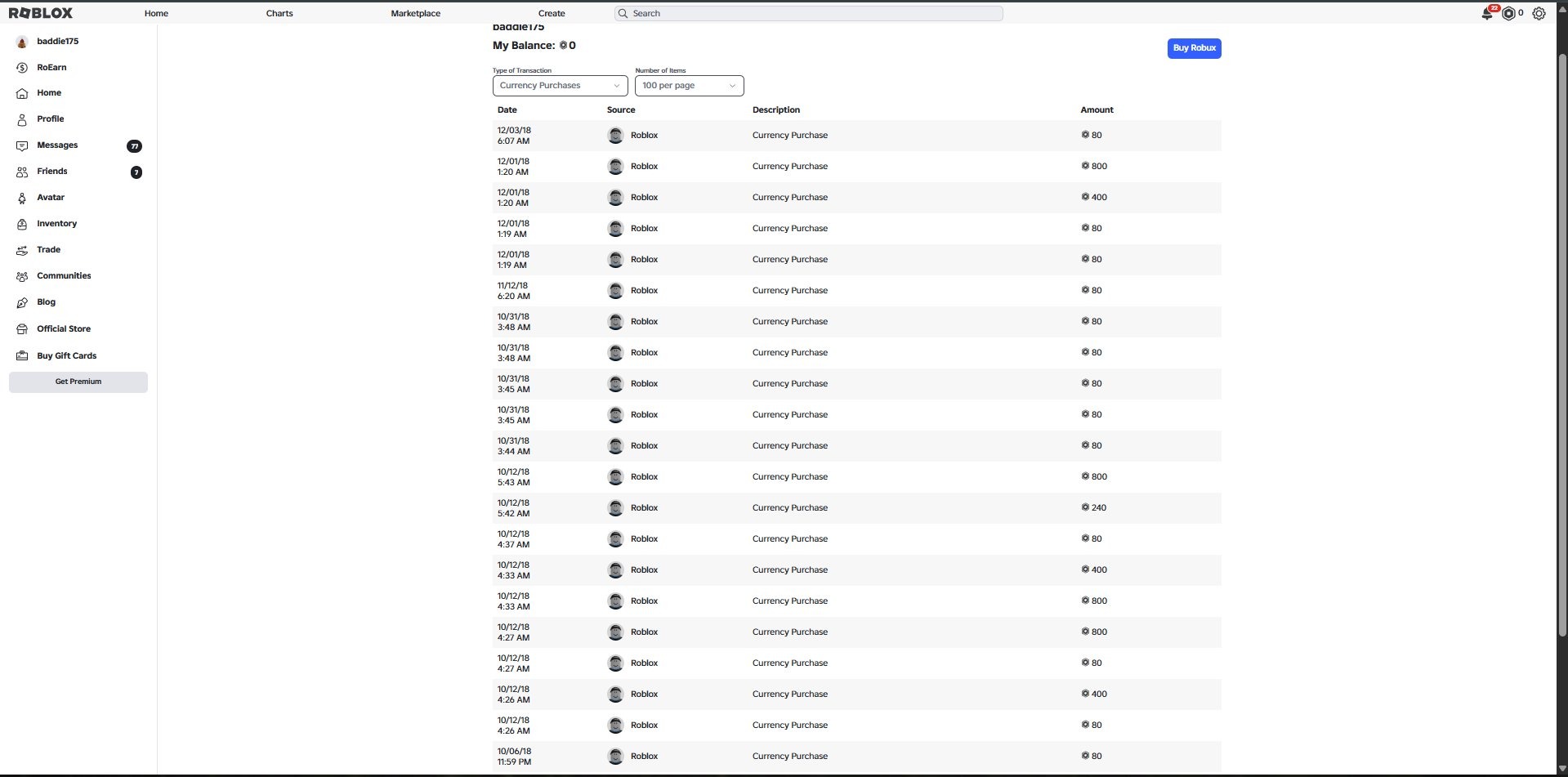Click Roblox avatar in 12/03/18 6:07 AM row

(x=616, y=136)
